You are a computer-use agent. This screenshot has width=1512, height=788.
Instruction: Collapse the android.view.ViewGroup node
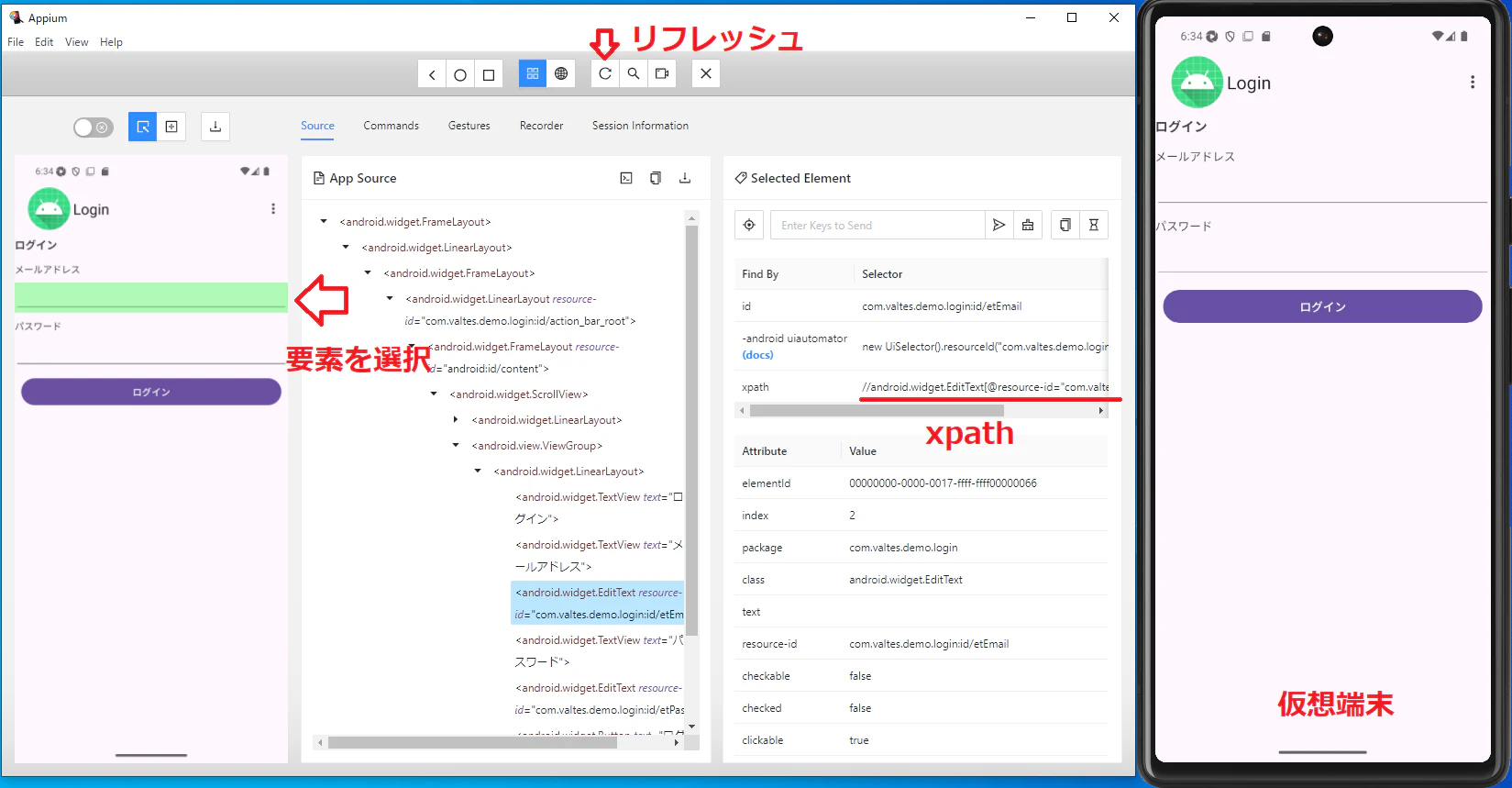pos(456,446)
